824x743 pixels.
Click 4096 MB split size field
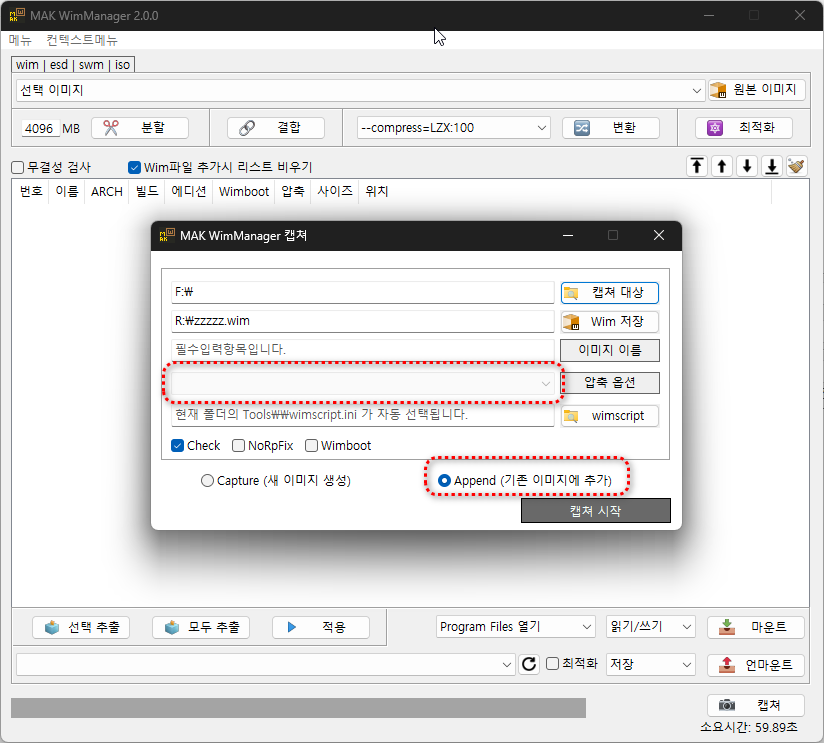pyautogui.click(x=40, y=129)
